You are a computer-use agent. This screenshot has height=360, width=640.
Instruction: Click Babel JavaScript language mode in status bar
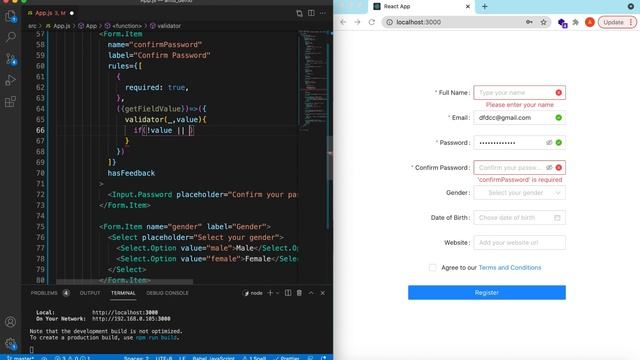pos(213,358)
